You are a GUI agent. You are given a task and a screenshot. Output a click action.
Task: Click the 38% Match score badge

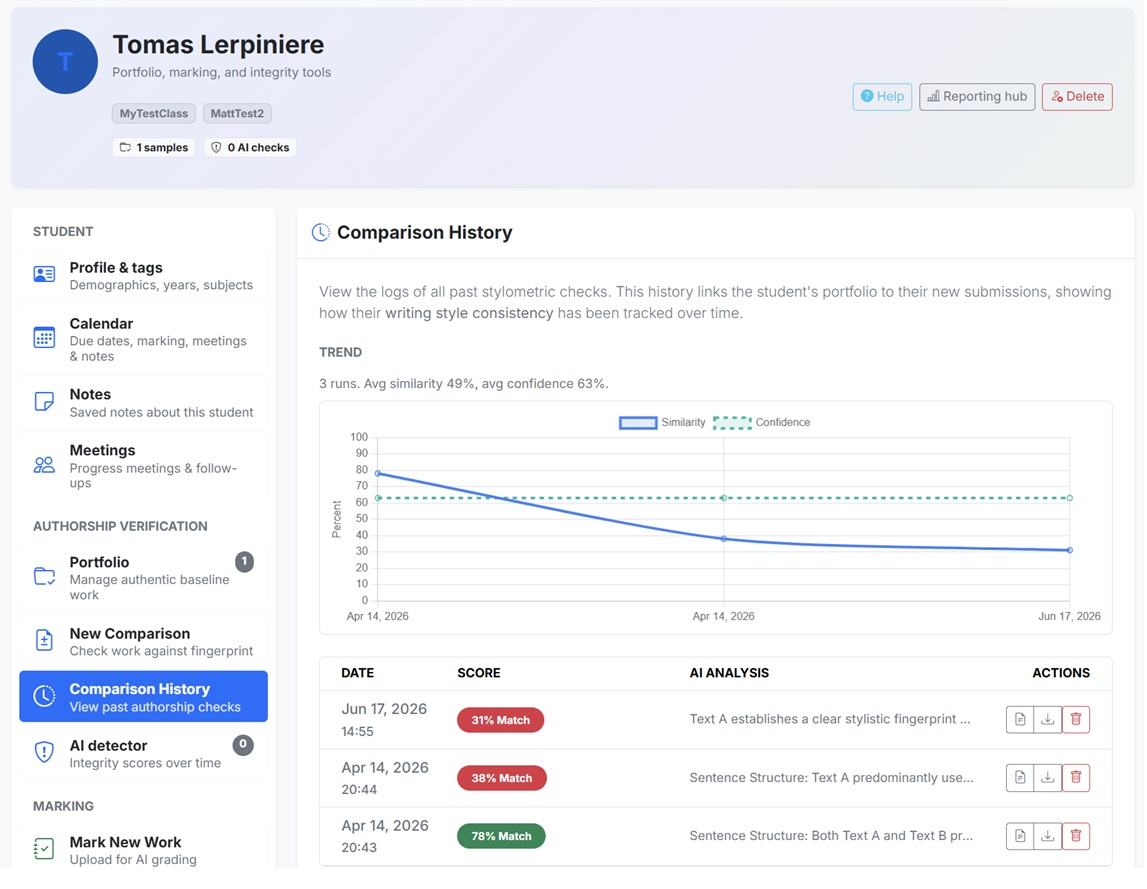[x=502, y=778]
